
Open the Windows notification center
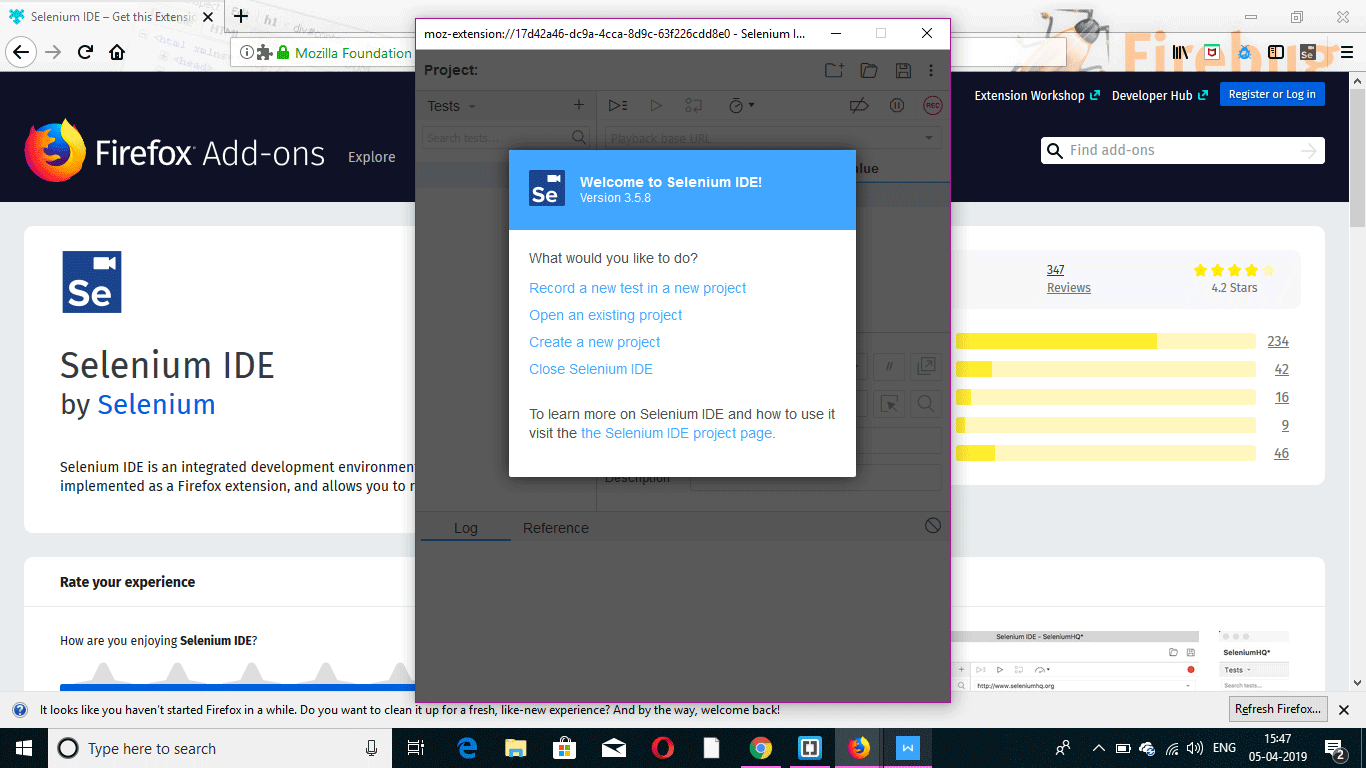click(1336, 748)
